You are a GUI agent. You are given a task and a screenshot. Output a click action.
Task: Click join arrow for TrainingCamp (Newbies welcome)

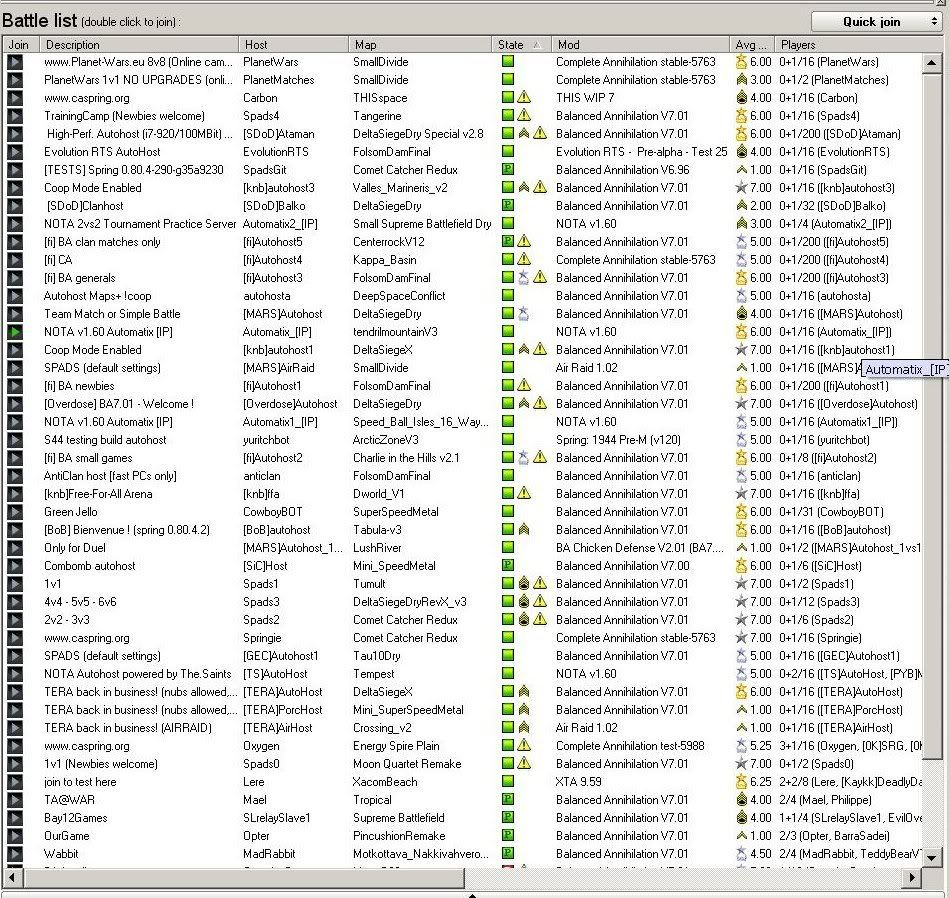click(15, 116)
